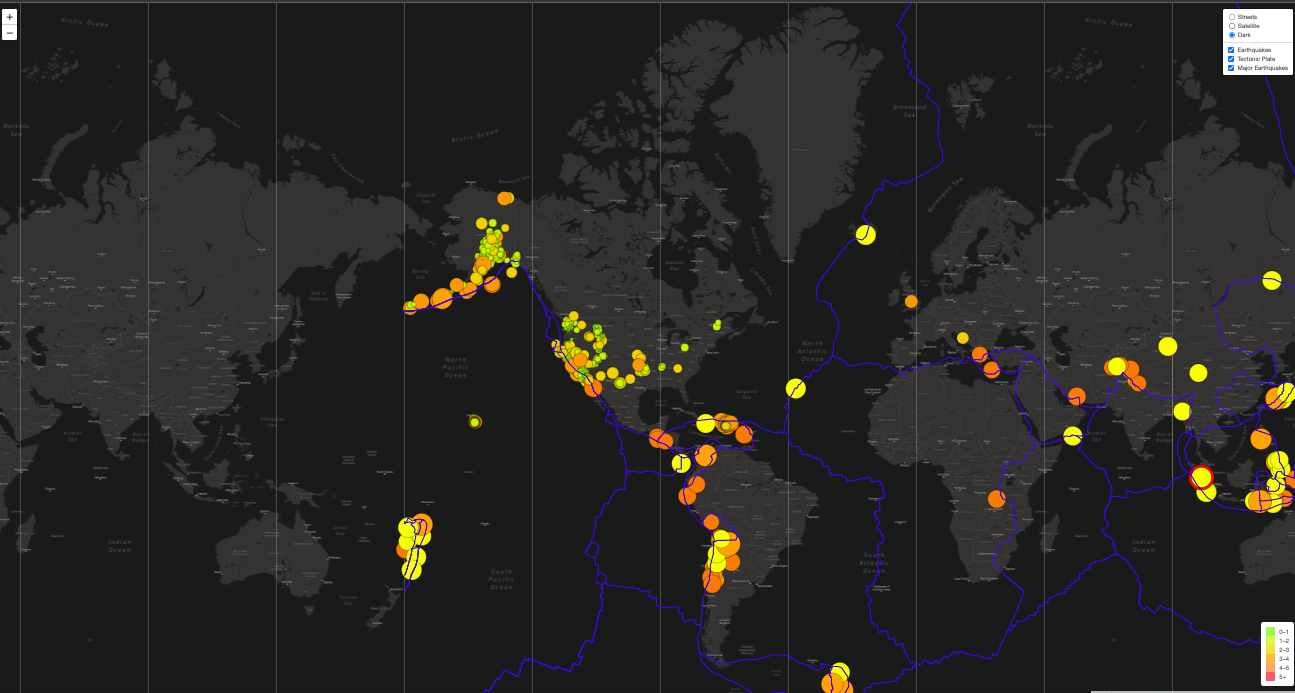Click the light orange 4–5 legend swatch
Viewport: 1295px width, 693px height.
coord(1270,668)
